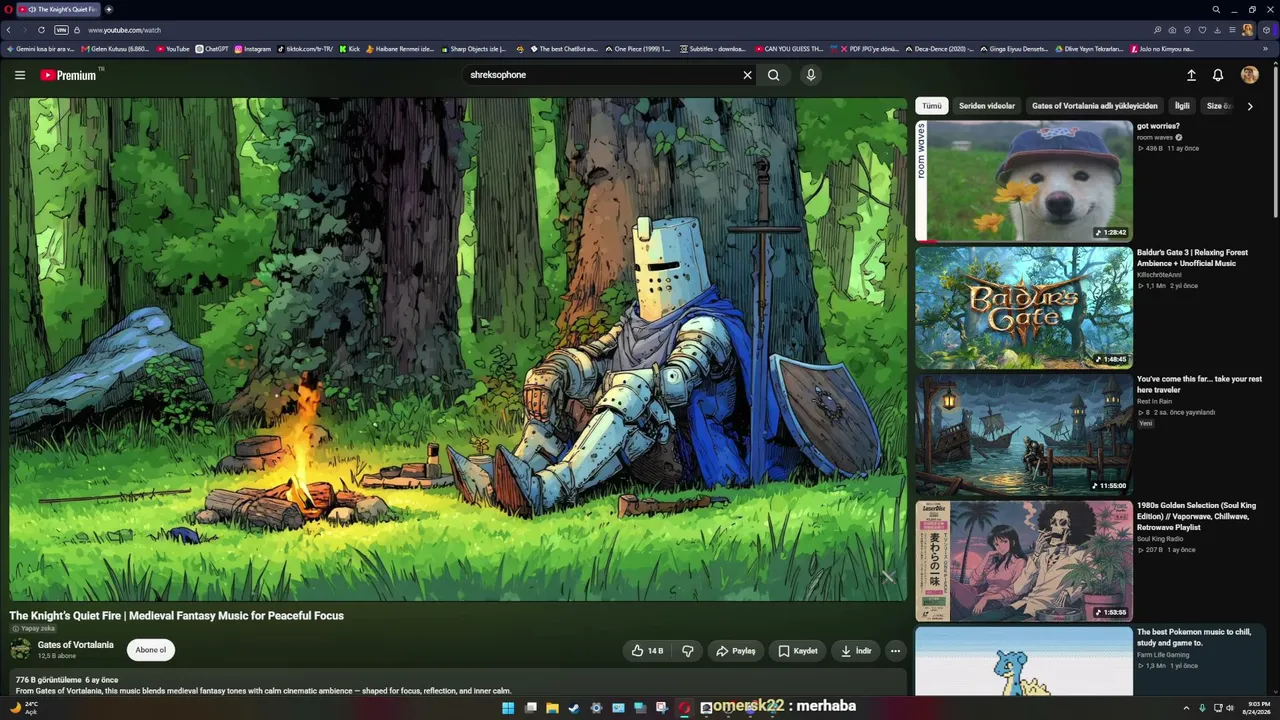1280x720 pixels.
Task: Open Steam from the taskbar
Action: 574,708
